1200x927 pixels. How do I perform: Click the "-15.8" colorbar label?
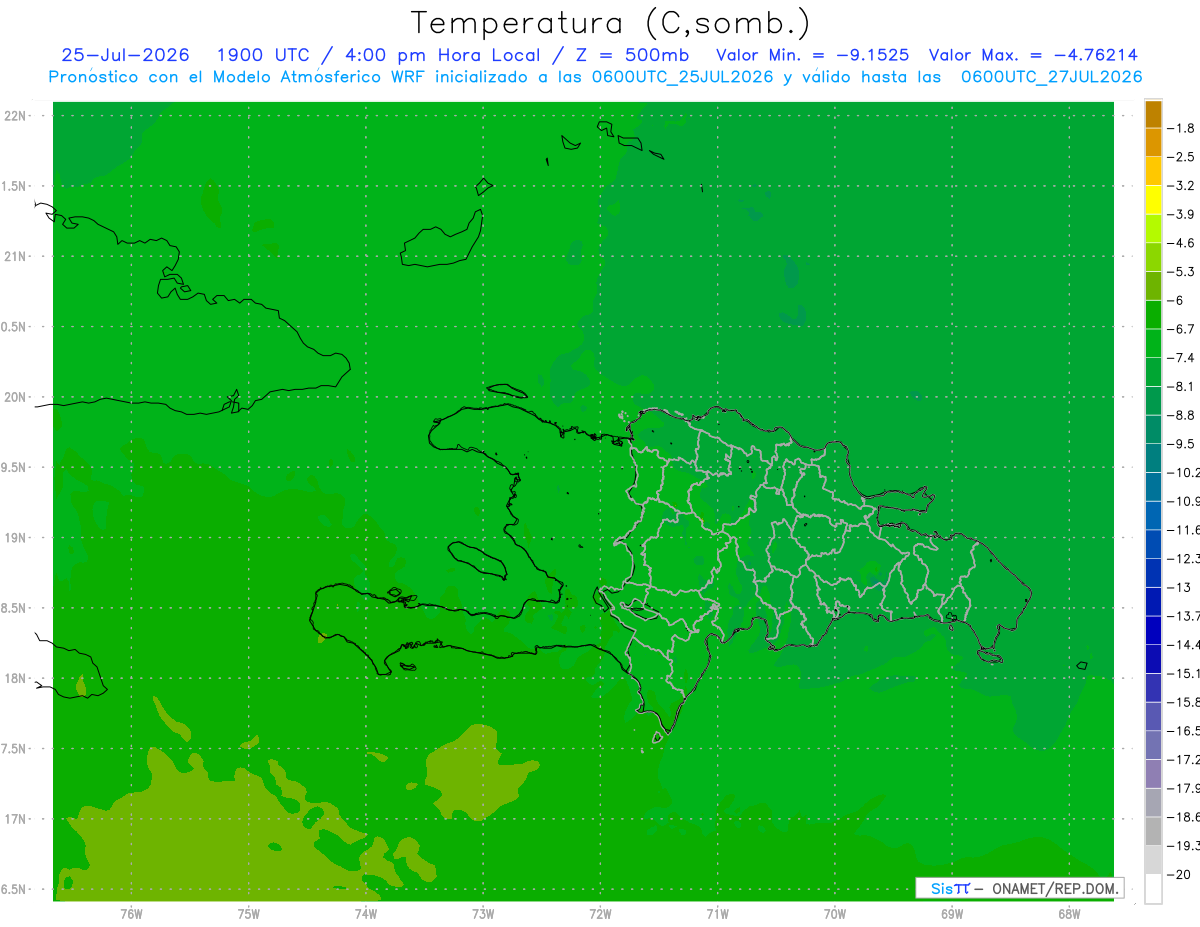point(1183,702)
